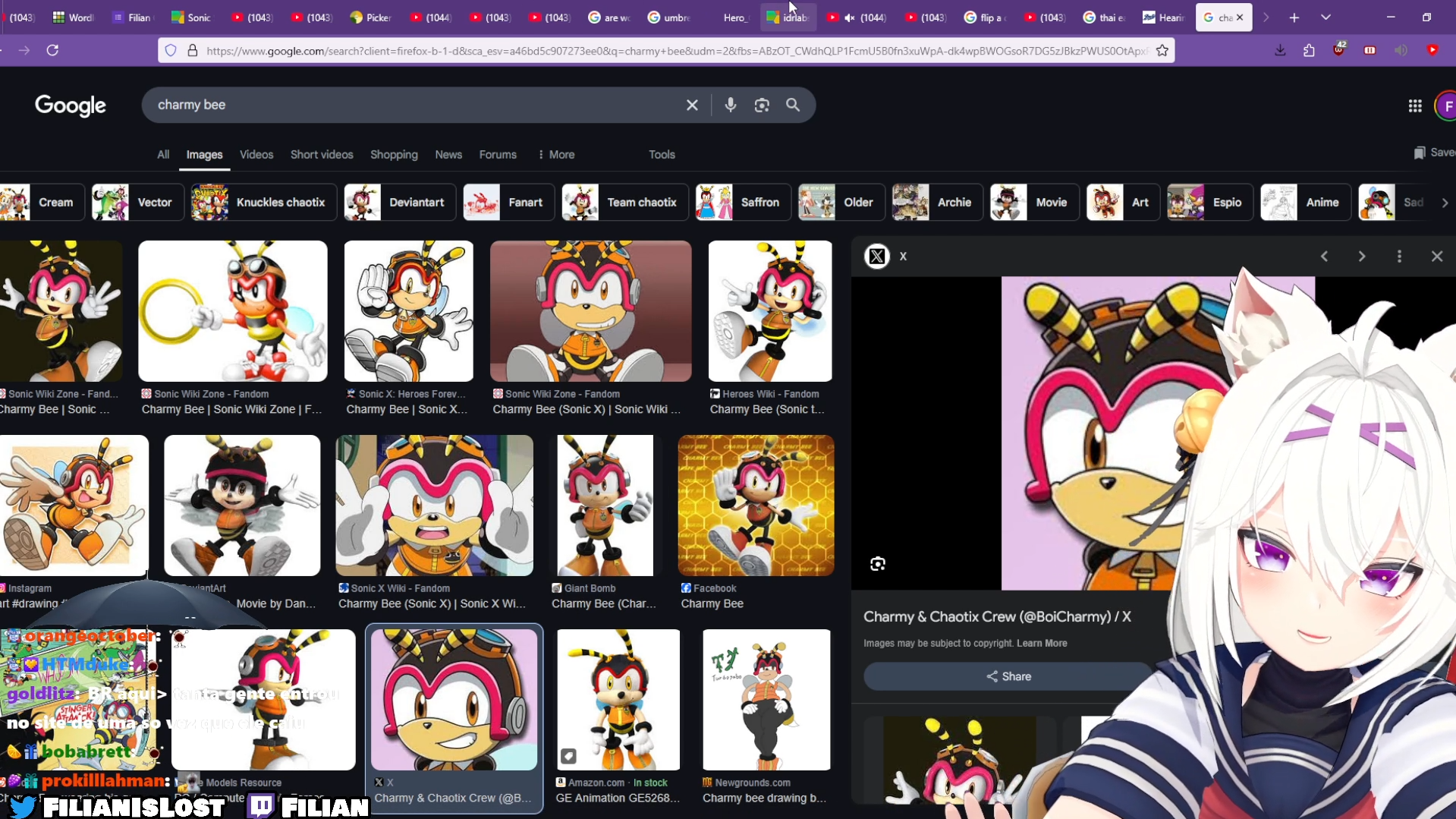
Task: Expand the Tools options
Action: (x=661, y=154)
